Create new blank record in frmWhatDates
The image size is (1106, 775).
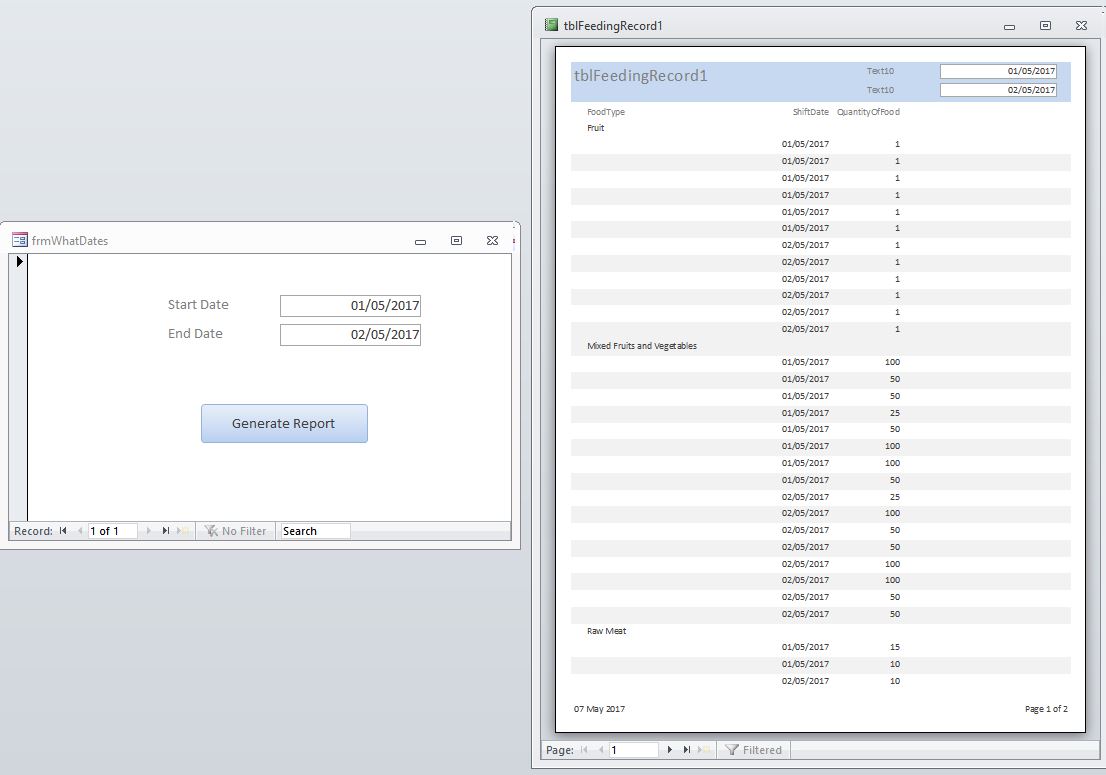click(x=183, y=531)
